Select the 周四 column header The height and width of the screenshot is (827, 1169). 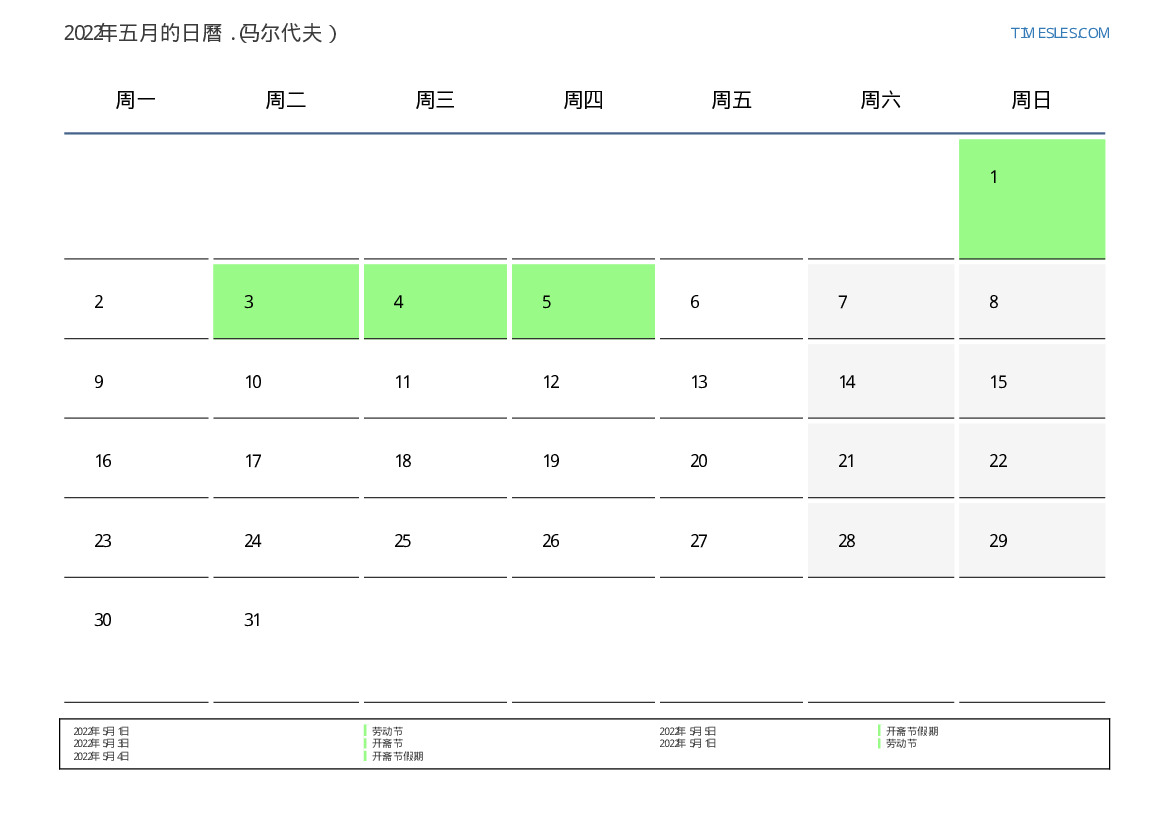[583, 100]
